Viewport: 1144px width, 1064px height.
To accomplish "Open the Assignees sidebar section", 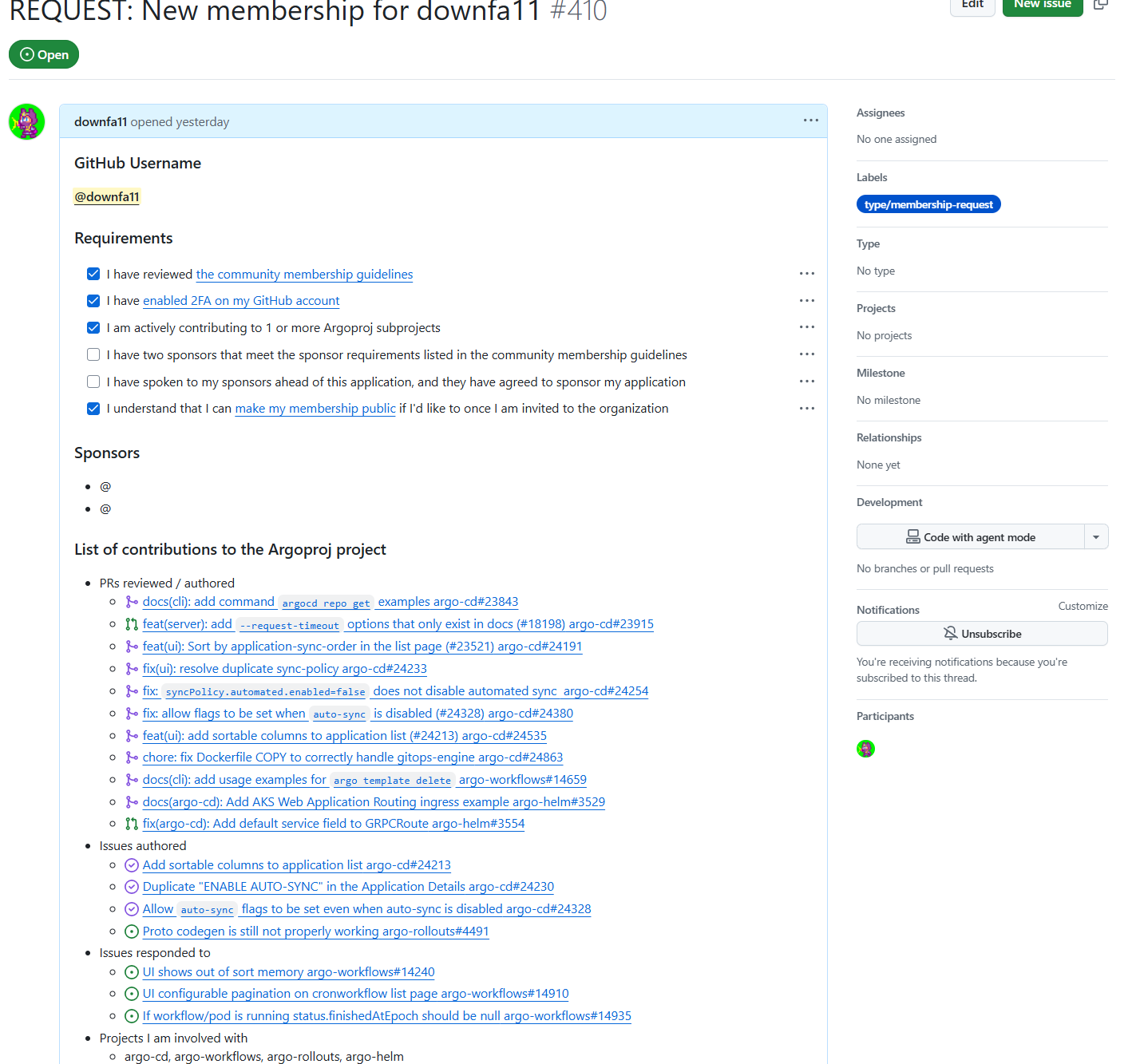I will (881, 113).
